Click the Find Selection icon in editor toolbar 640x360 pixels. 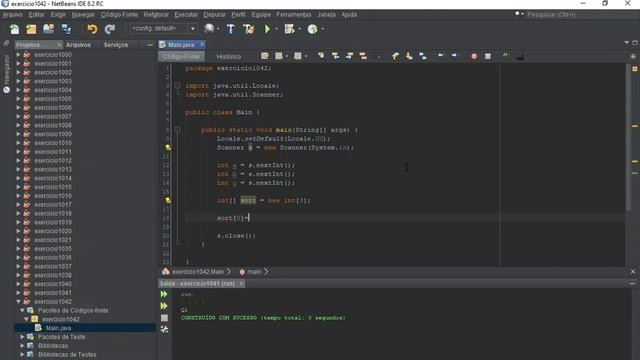(x=321, y=56)
